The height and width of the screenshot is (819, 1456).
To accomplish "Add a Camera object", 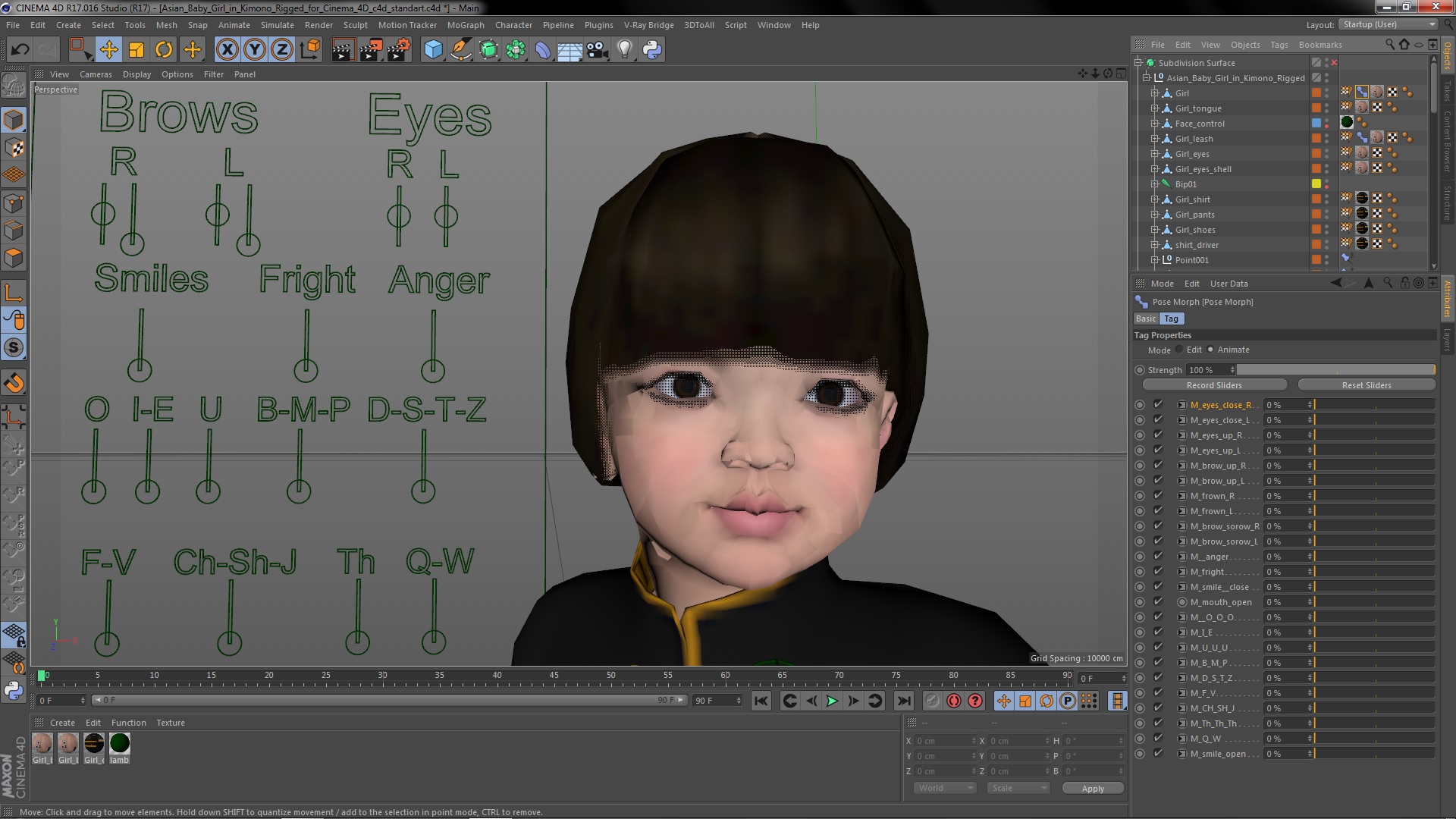I will [x=598, y=50].
